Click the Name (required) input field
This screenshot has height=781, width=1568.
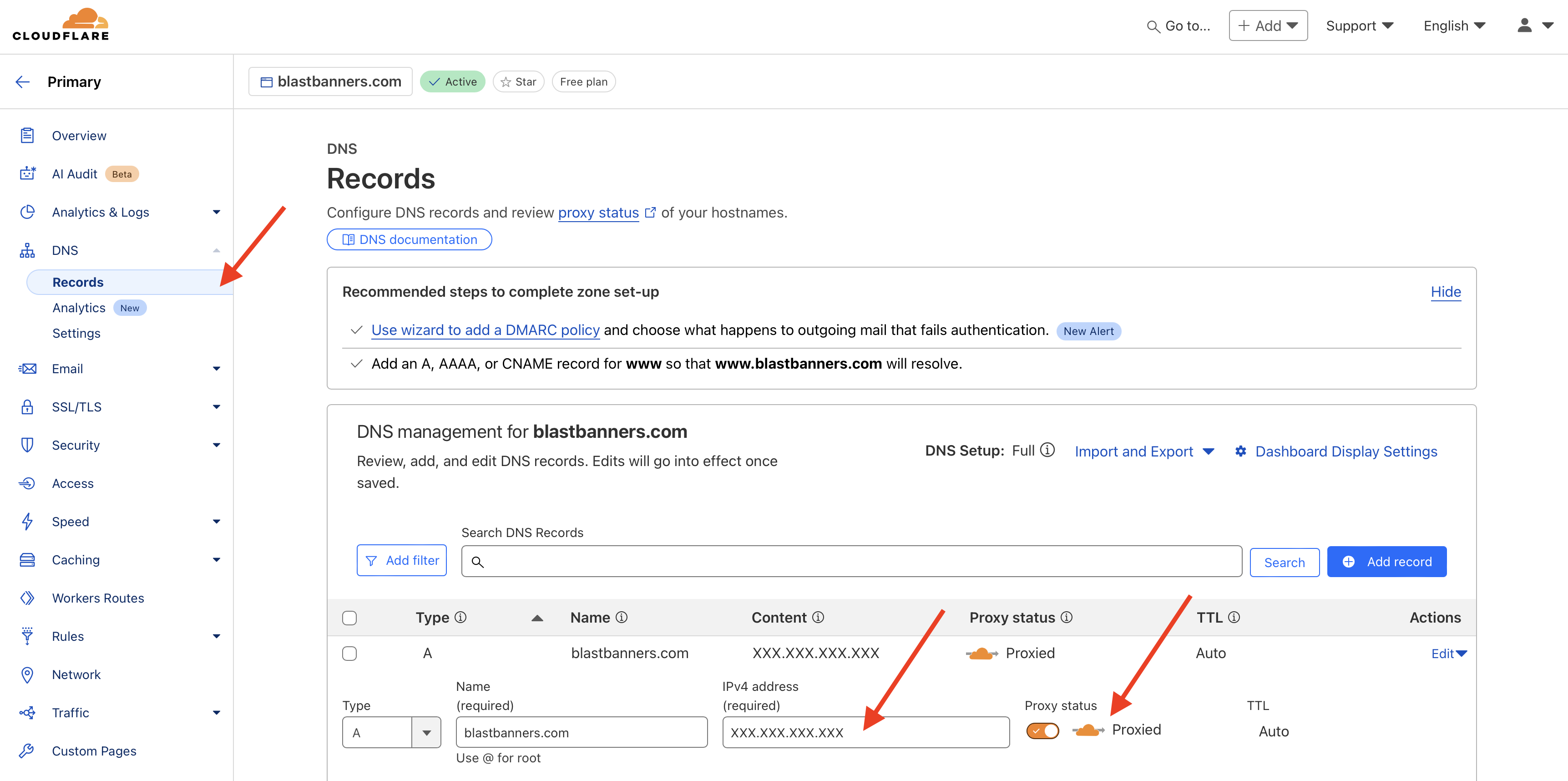pos(582,732)
